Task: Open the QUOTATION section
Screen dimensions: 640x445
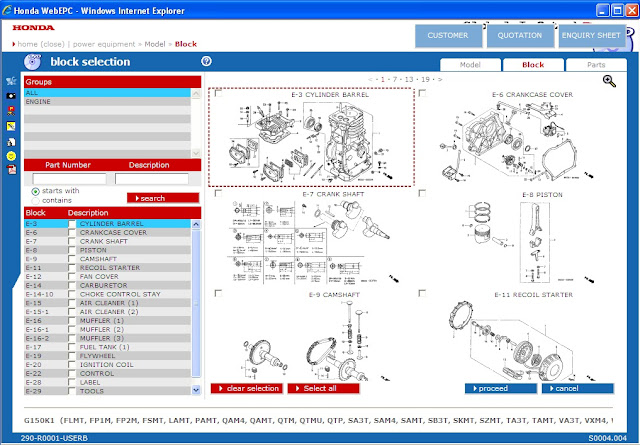Action: point(520,36)
